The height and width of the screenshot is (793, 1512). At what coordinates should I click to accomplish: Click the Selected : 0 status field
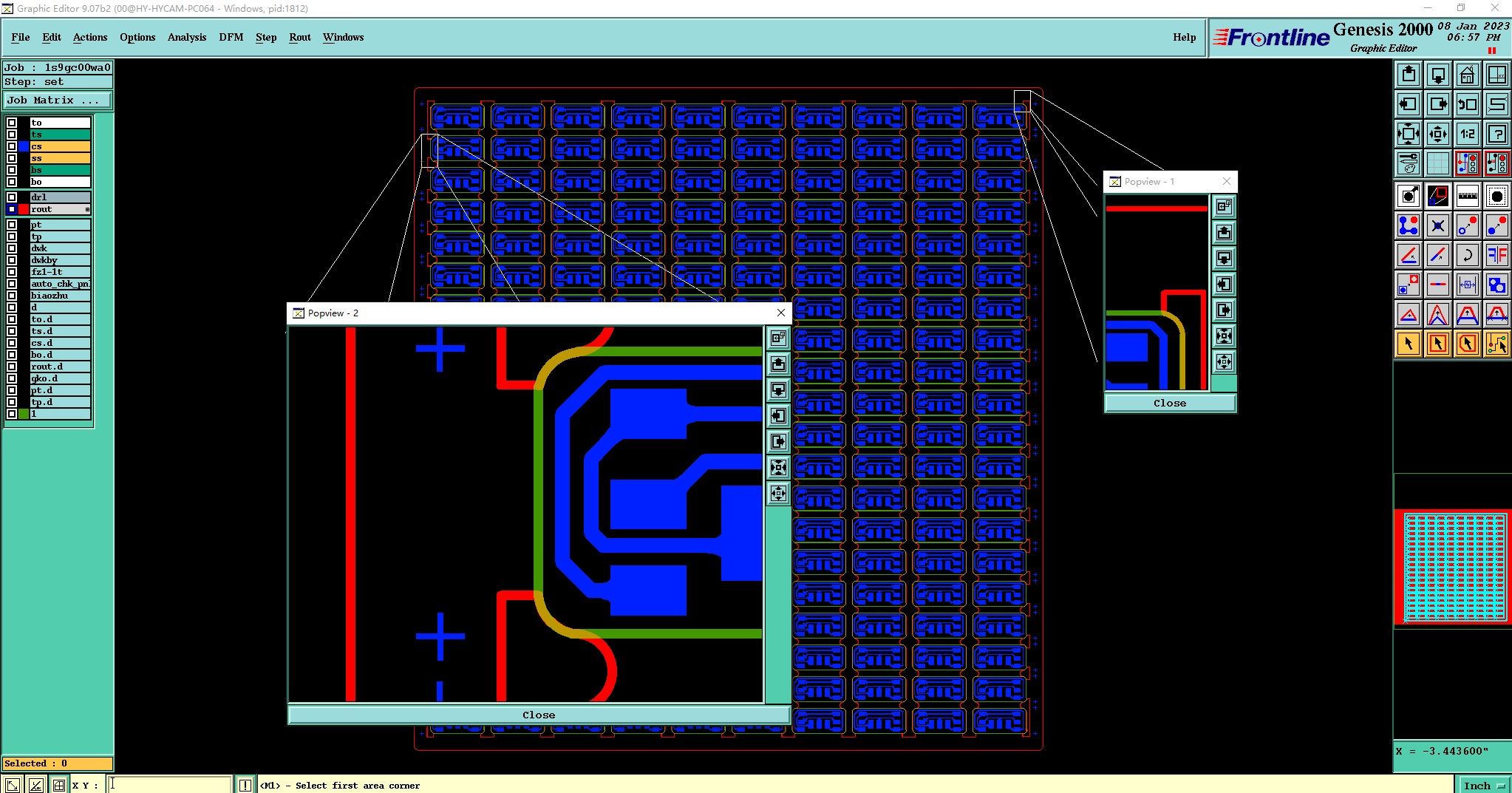pyautogui.click(x=58, y=763)
